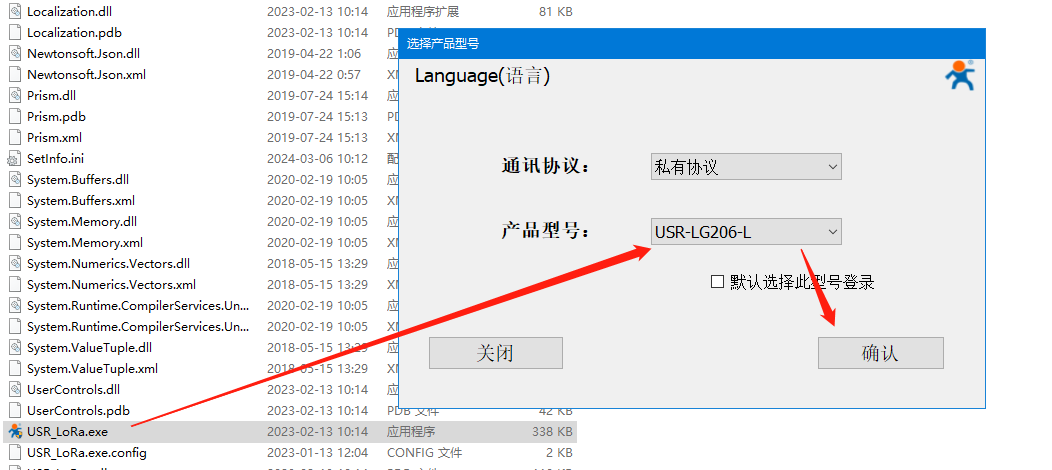Select the USR_LoRa.exe.config file icon
Viewport: 1052px width, 470px height.
[x=15, y=453]
